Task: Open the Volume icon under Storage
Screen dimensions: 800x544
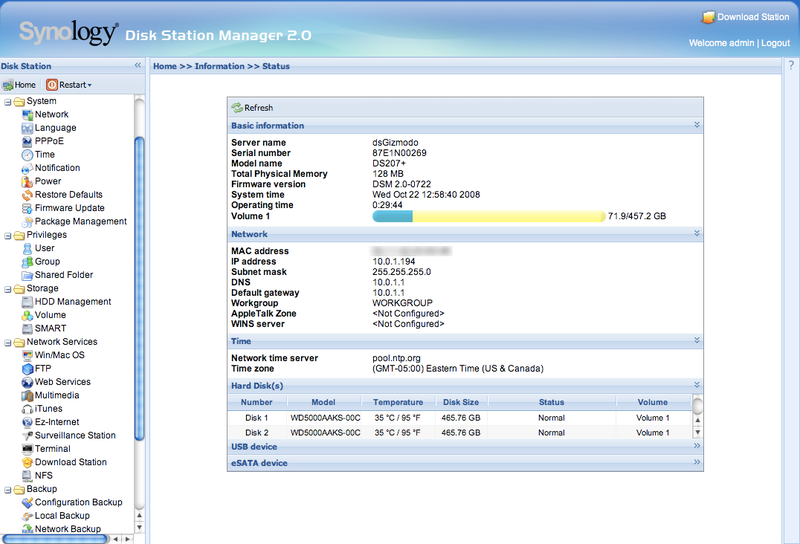Action: (x=27, y=315)
